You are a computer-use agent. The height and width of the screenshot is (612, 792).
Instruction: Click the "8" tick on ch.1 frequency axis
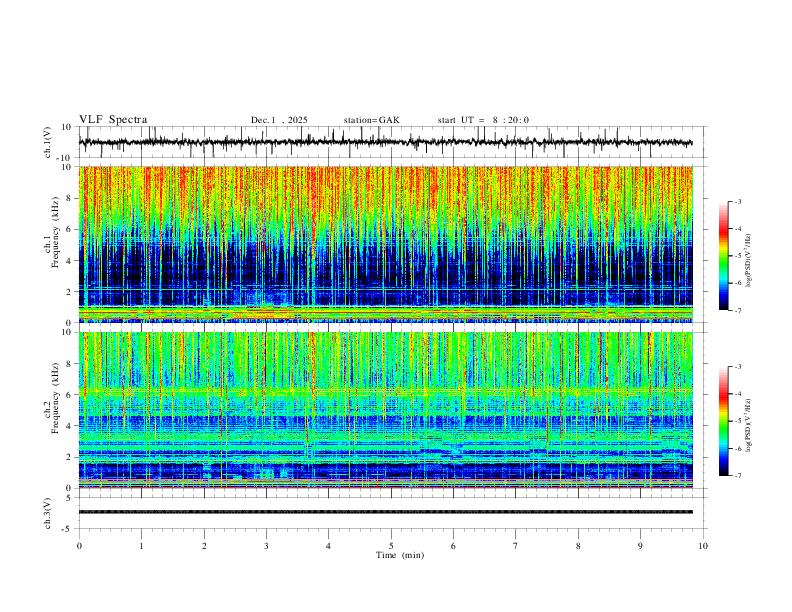(x=70, y=198)
